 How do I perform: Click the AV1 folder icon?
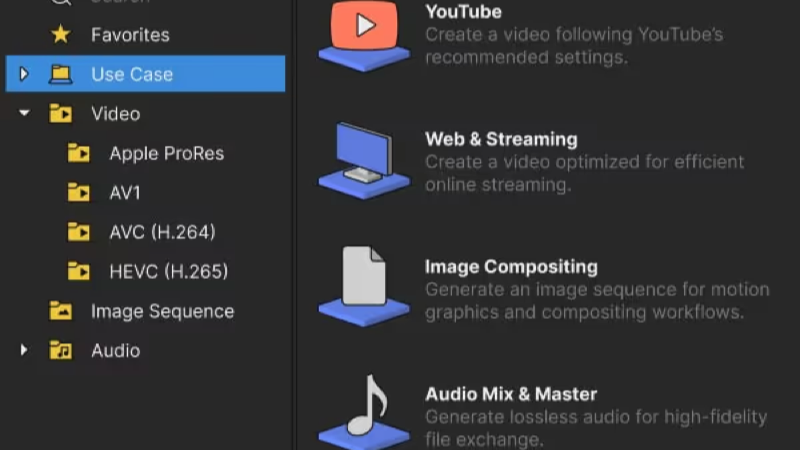click(79, 192)
